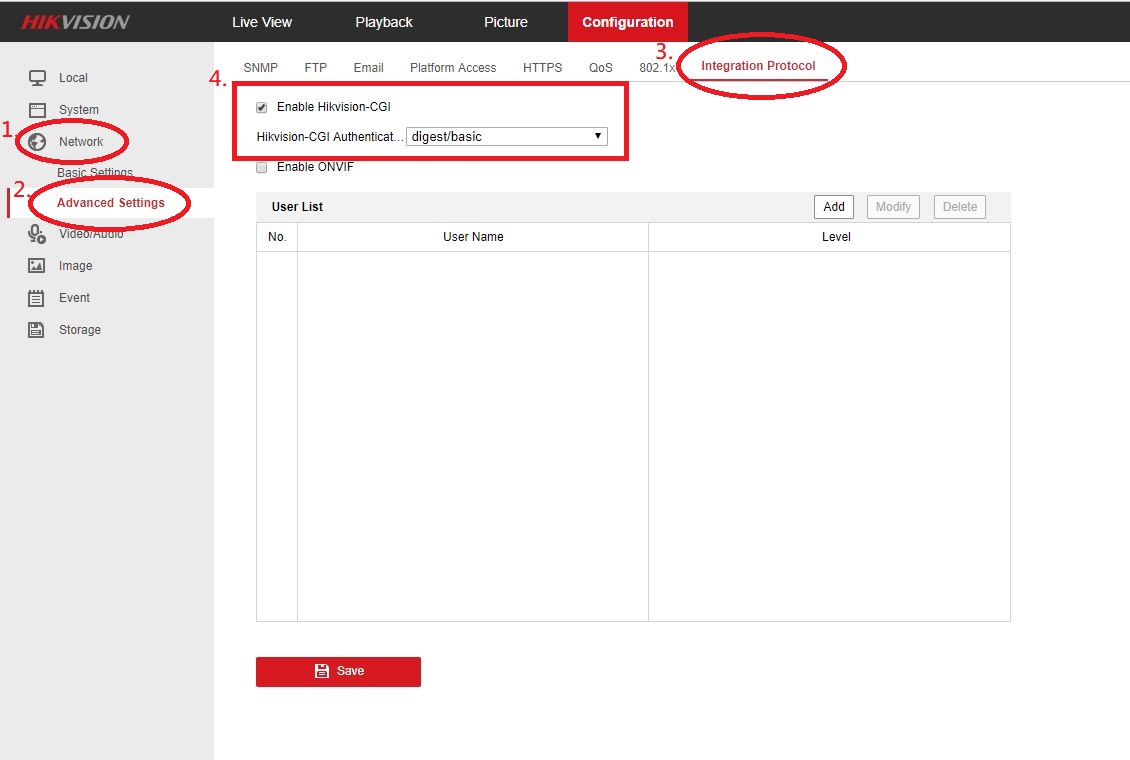Click the Storage floppy disk icon
The image size is (1130, 760).
click(x=36, y=330)
